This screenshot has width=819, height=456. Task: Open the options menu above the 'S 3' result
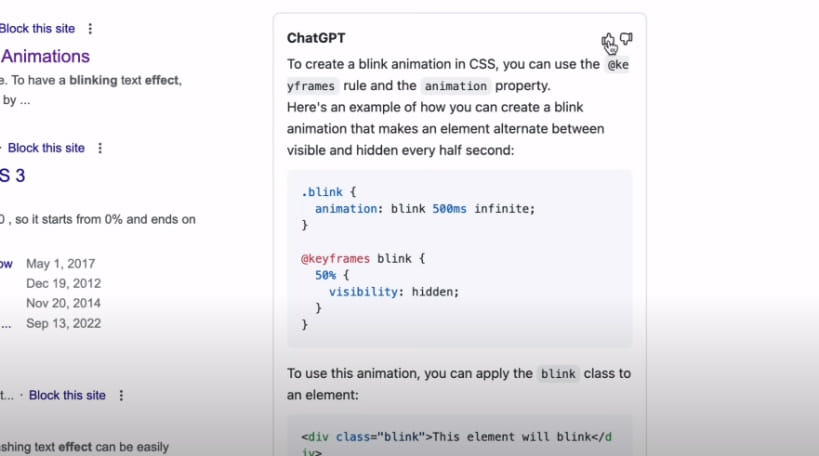(100, 148)
